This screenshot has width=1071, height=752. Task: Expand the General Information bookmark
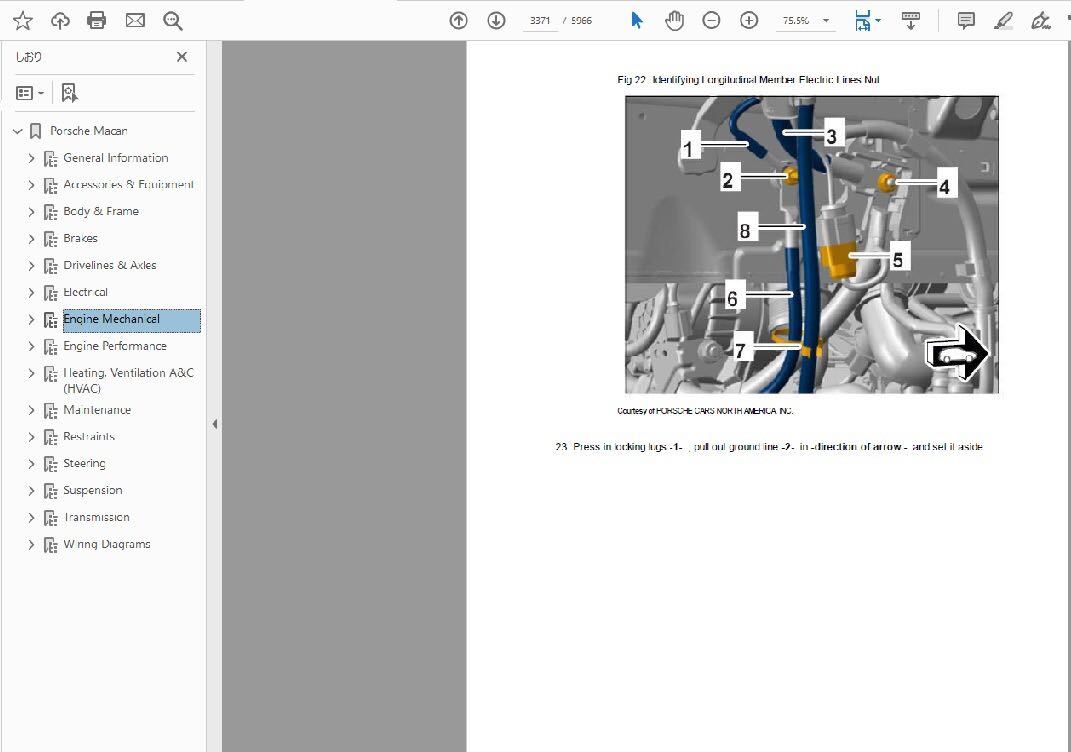(31, 158)
